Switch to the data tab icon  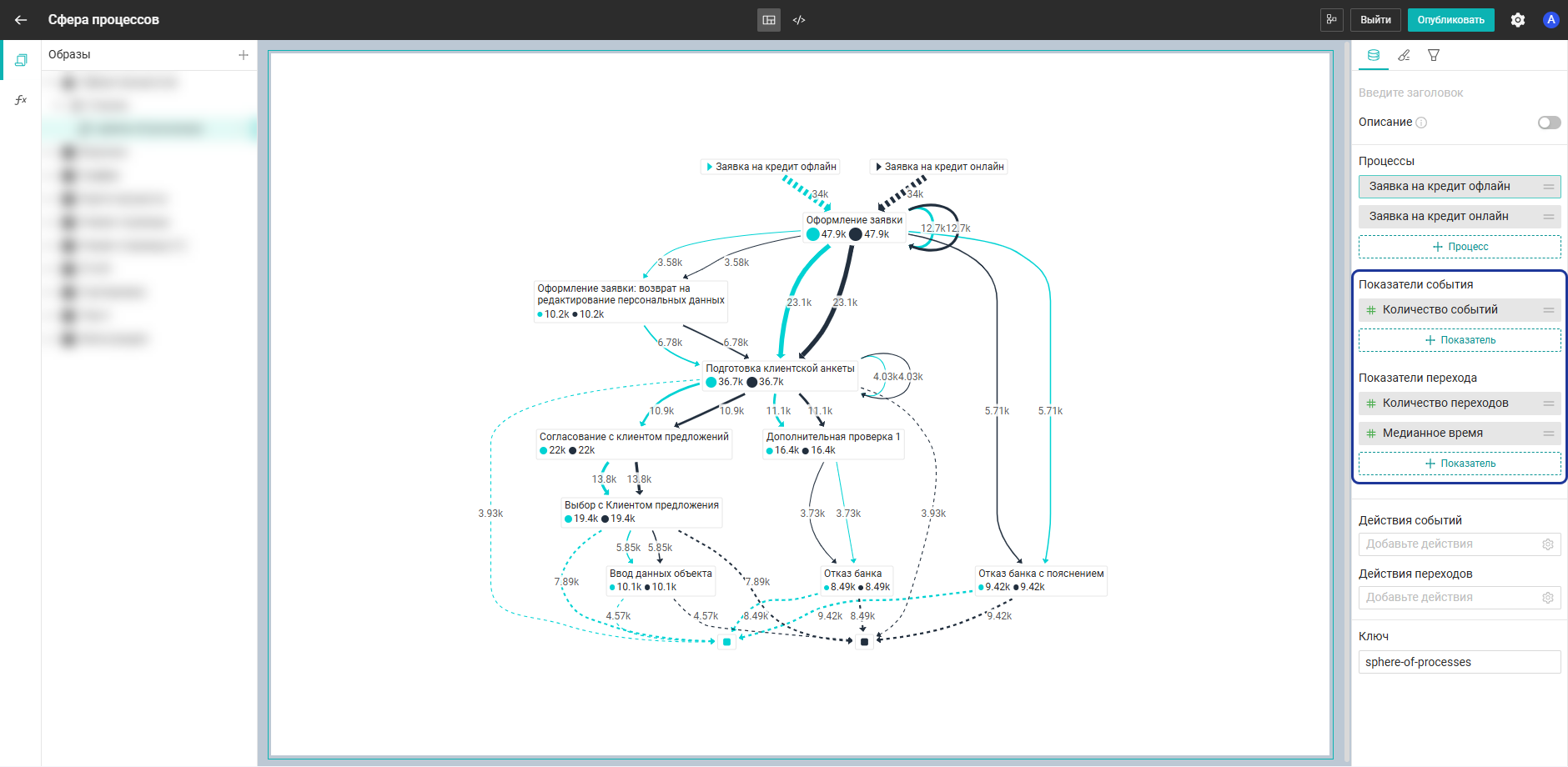tap(1374, 55)
